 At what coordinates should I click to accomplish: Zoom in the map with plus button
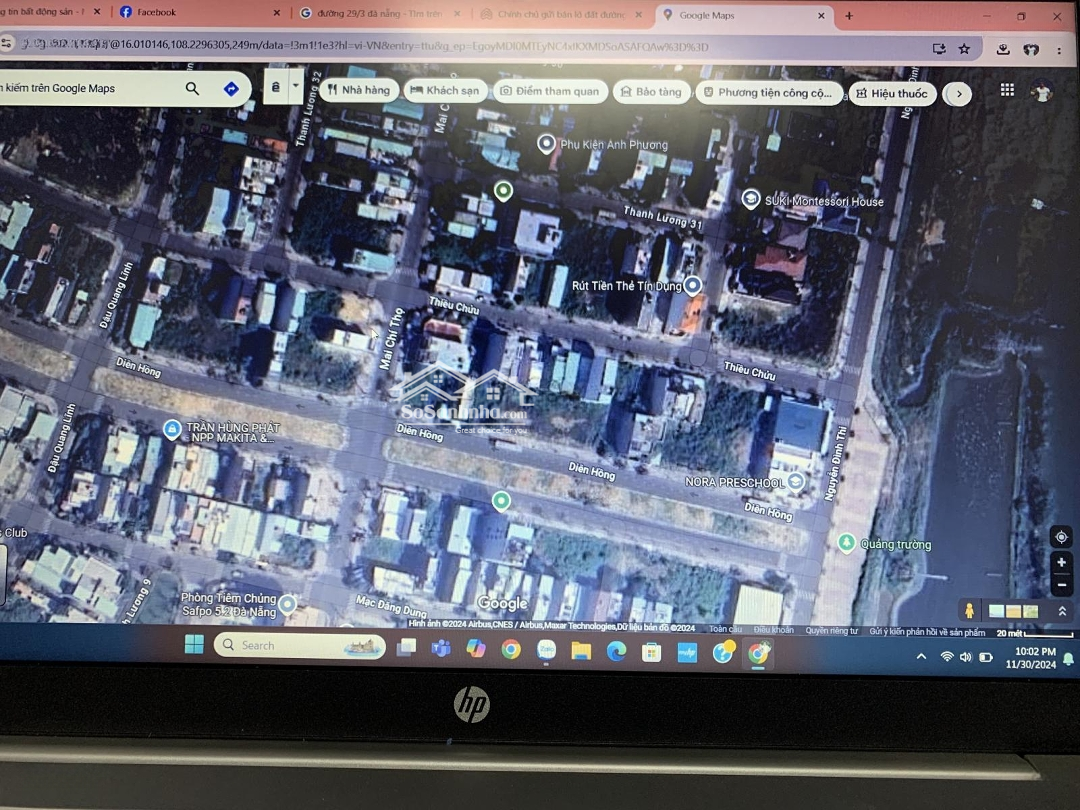pos(1061,562)
